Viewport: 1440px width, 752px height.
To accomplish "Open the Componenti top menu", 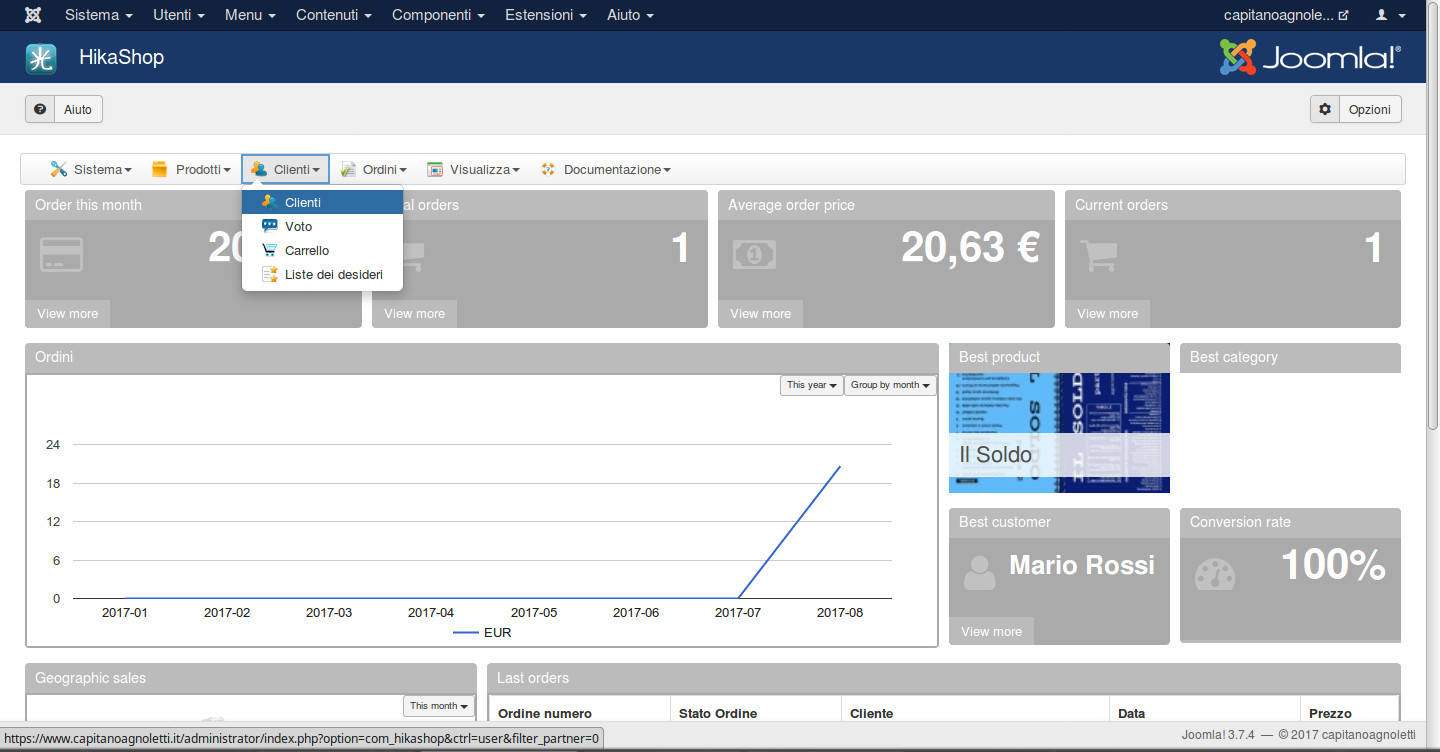I will [x=438, y=15].
